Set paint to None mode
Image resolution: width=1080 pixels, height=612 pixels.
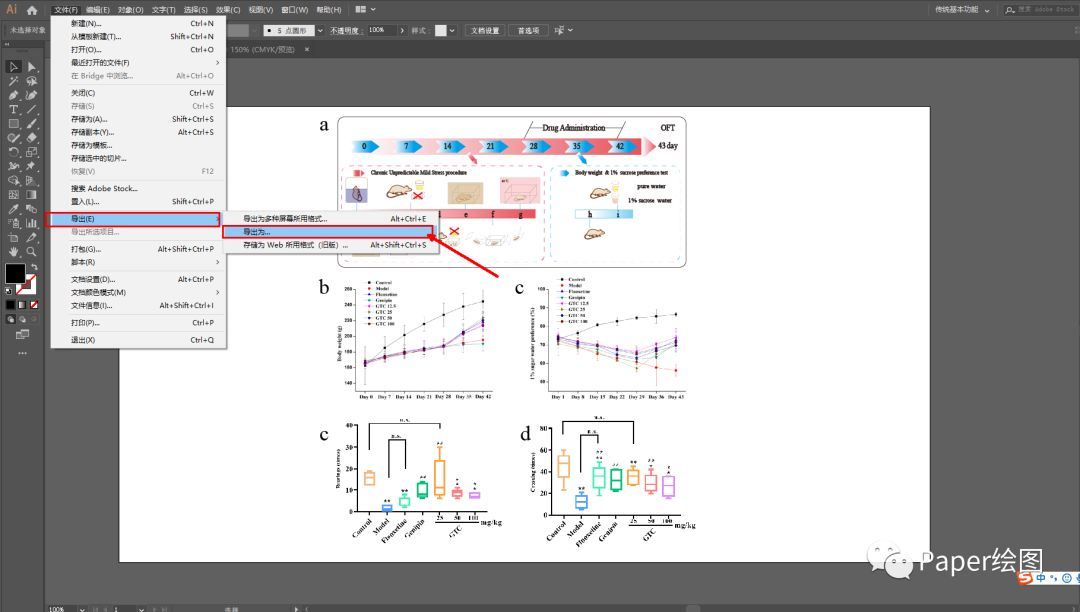pyautogui.click(x=36, y=304)
